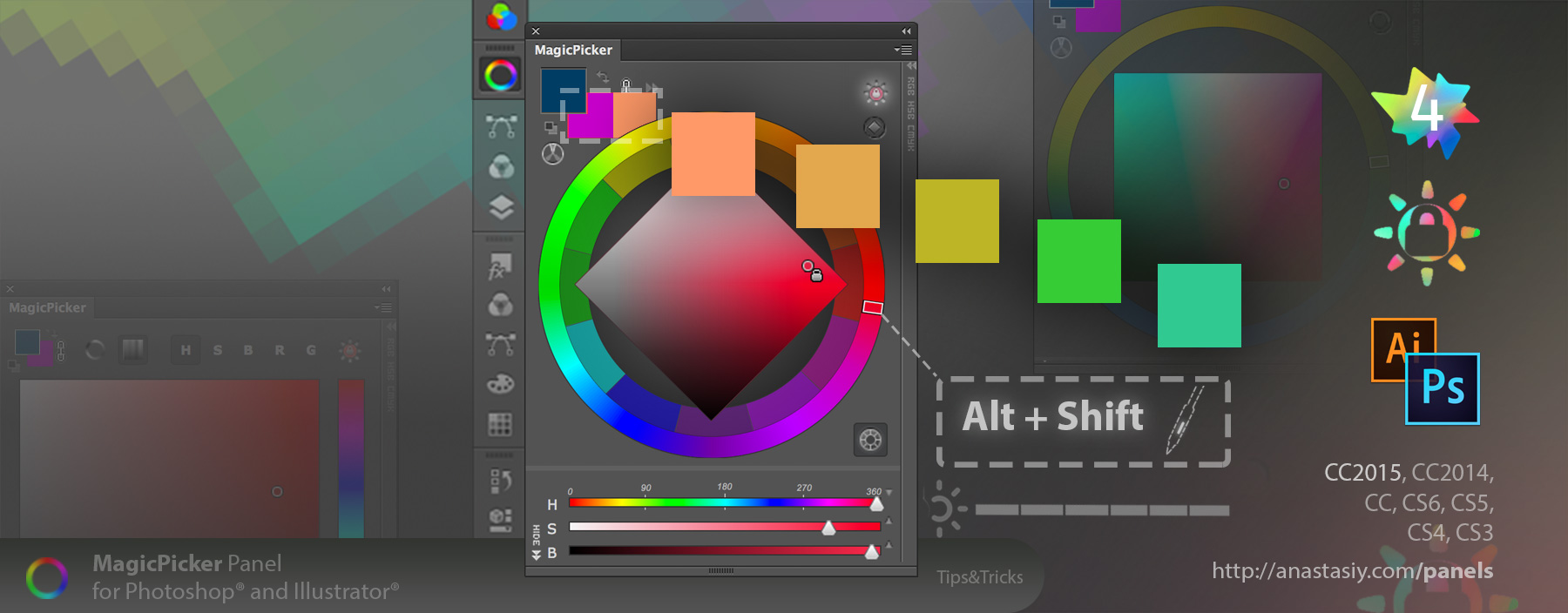Click the large amber color square

(x=838, y=186)
